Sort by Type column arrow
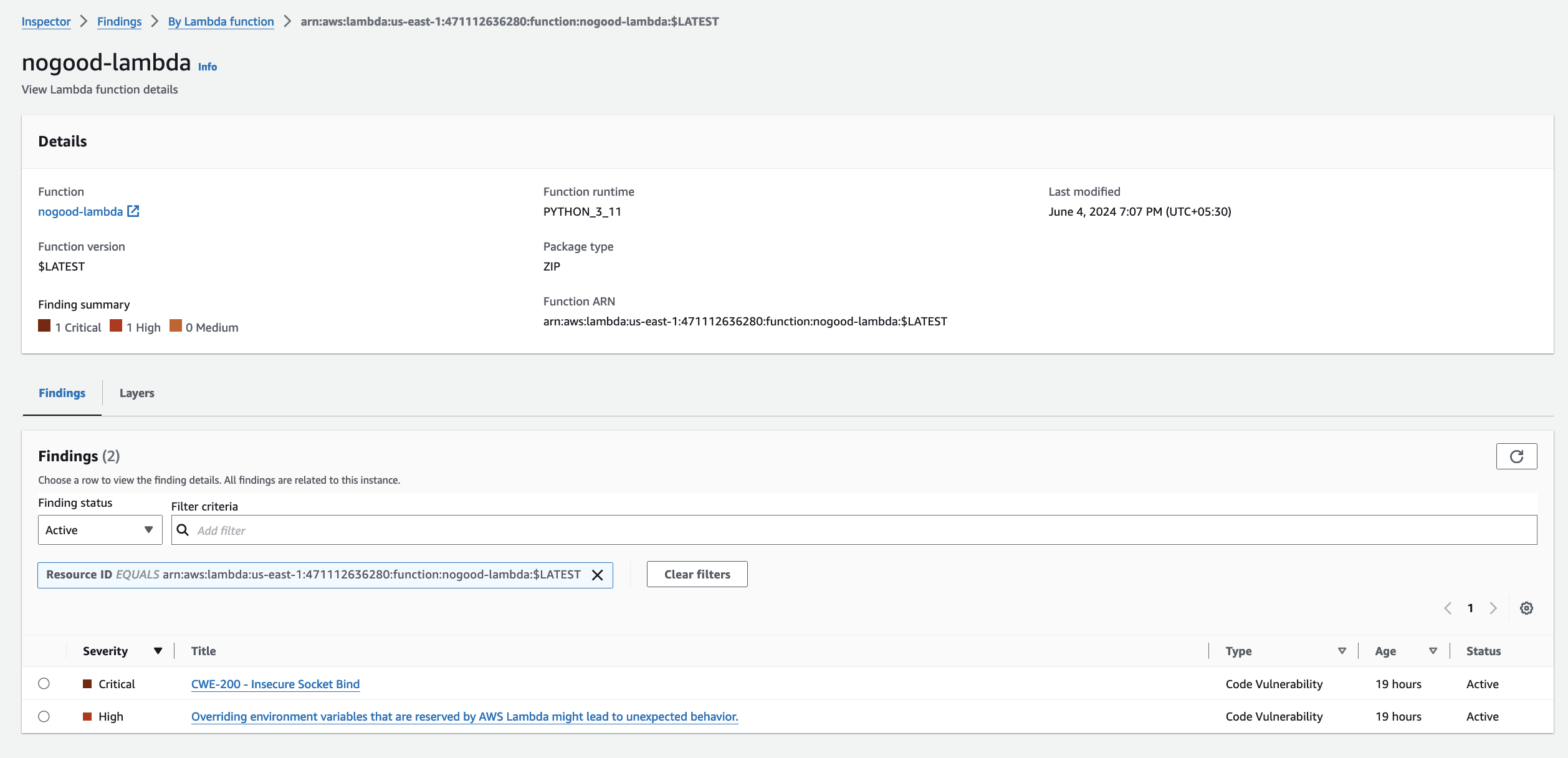The width and height of the screenshot is (1568, 758). [1342, 651]
